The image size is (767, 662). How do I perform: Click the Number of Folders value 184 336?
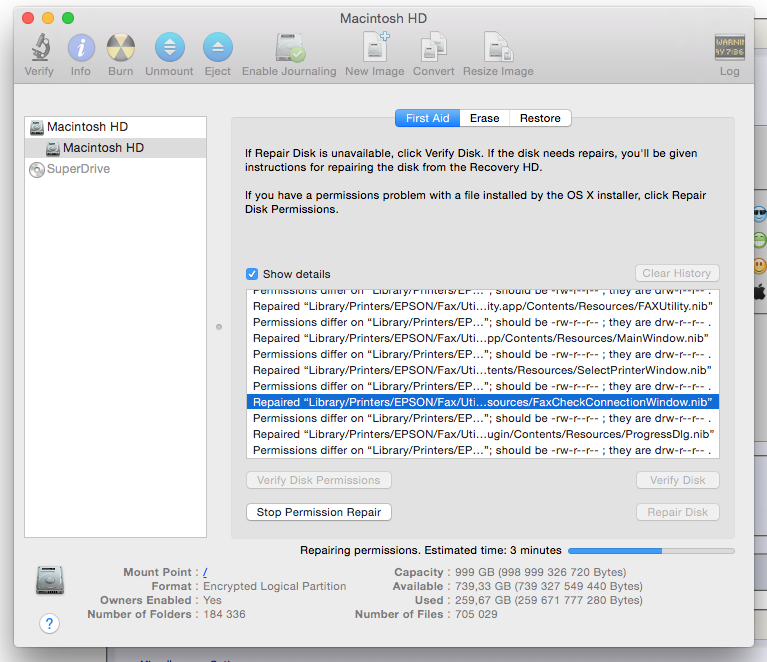coord(225,614)
